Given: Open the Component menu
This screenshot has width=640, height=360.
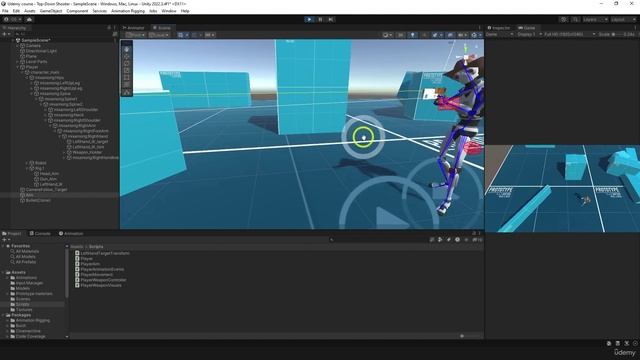Looking at the screenshot, I should coord(77,11).
